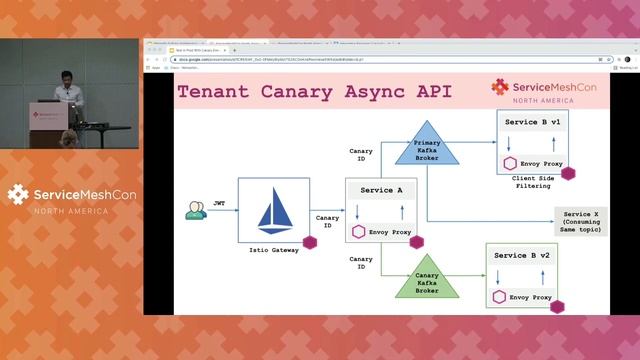Open the Reading List button
The width and height of the screenshot is (640, 360).
625,68
